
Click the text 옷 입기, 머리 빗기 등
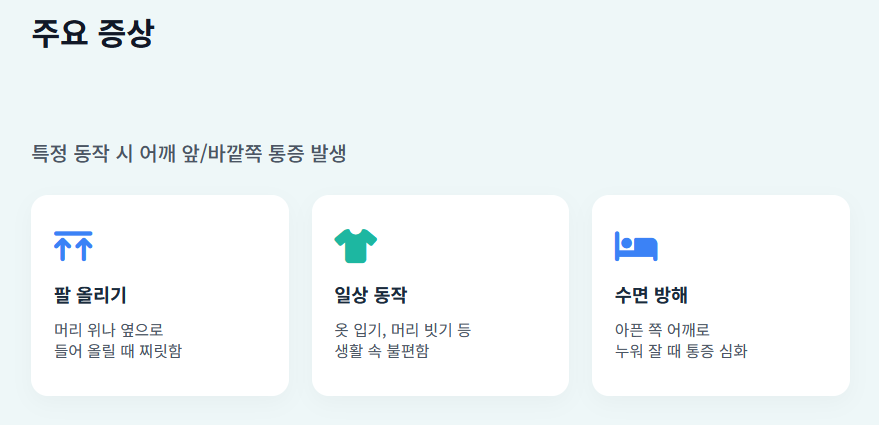403,330
